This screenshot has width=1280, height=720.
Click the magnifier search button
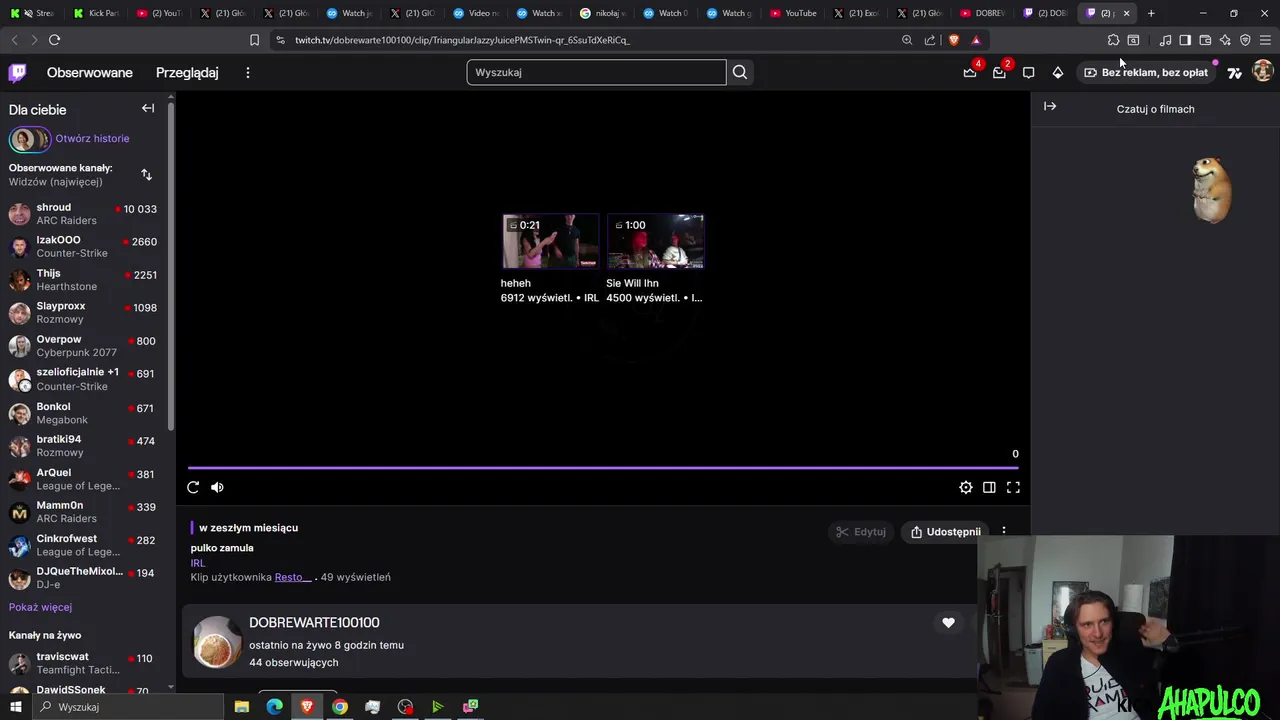[x=740, y=72]
